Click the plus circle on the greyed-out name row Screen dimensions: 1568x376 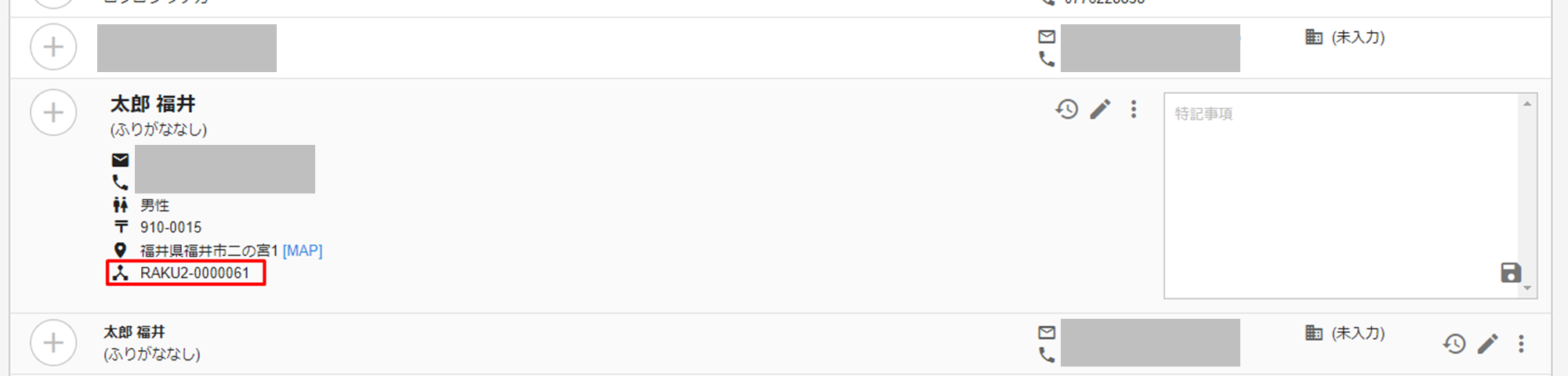53,47
